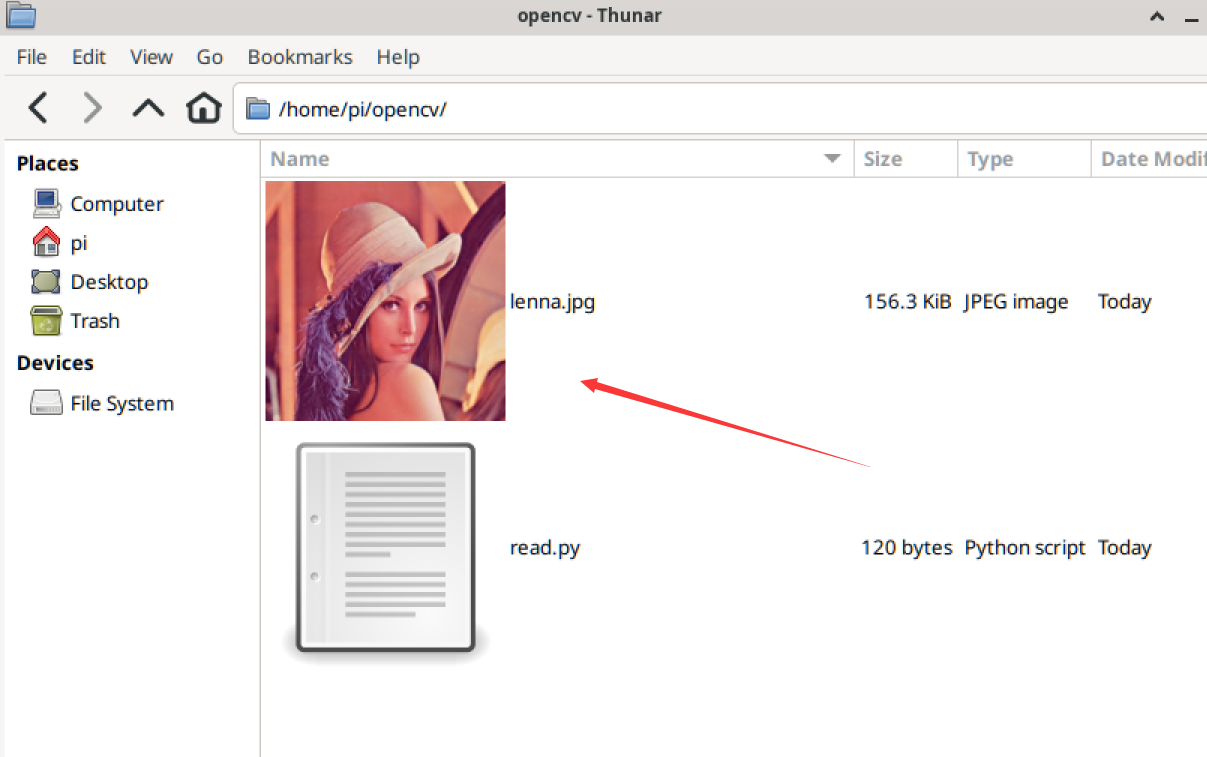Select the read.py document icon
The height and width of the screenshot is (757, 1207).
pyautogui.click(x=385, y=553)
